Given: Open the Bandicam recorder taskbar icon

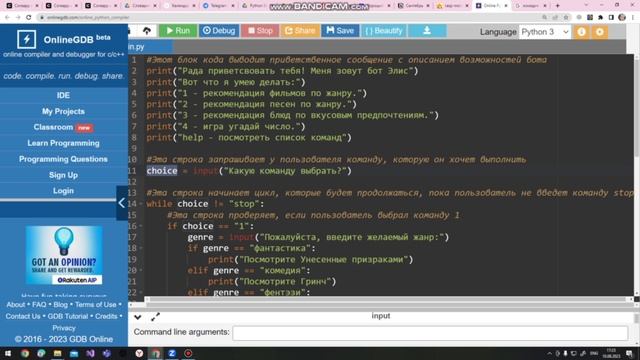Looking at the screenshot, I should point(188,353).
